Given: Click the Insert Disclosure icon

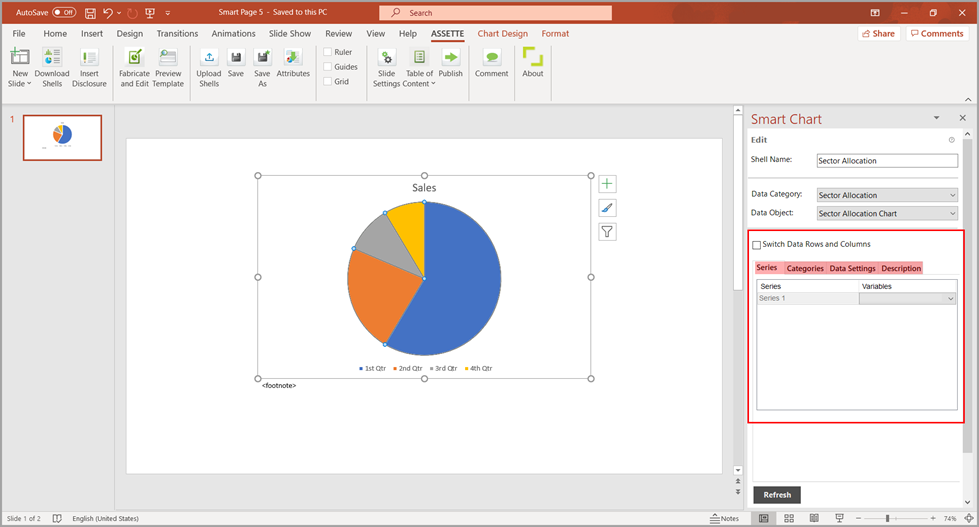Looking at the screenshot, I should 89,57.
